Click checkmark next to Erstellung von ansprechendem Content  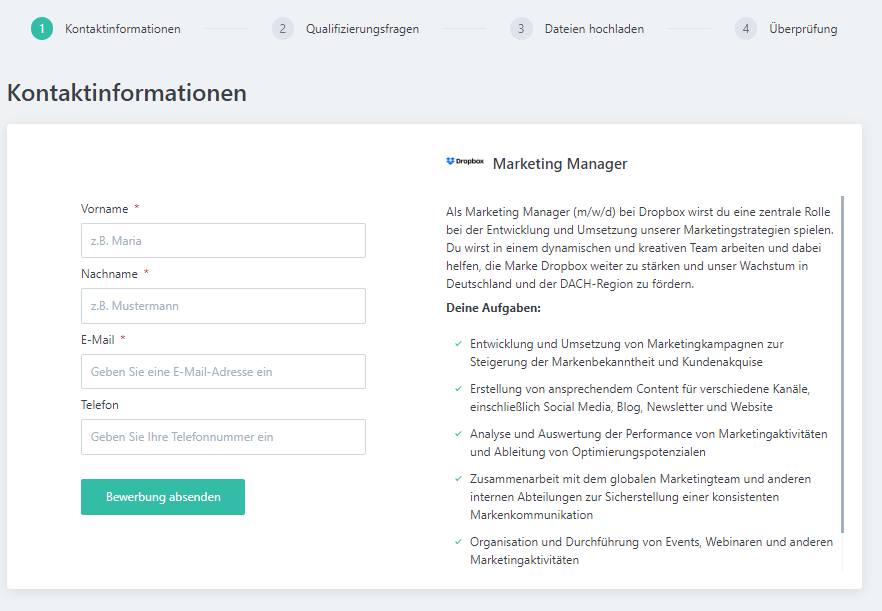coord(458,388)
